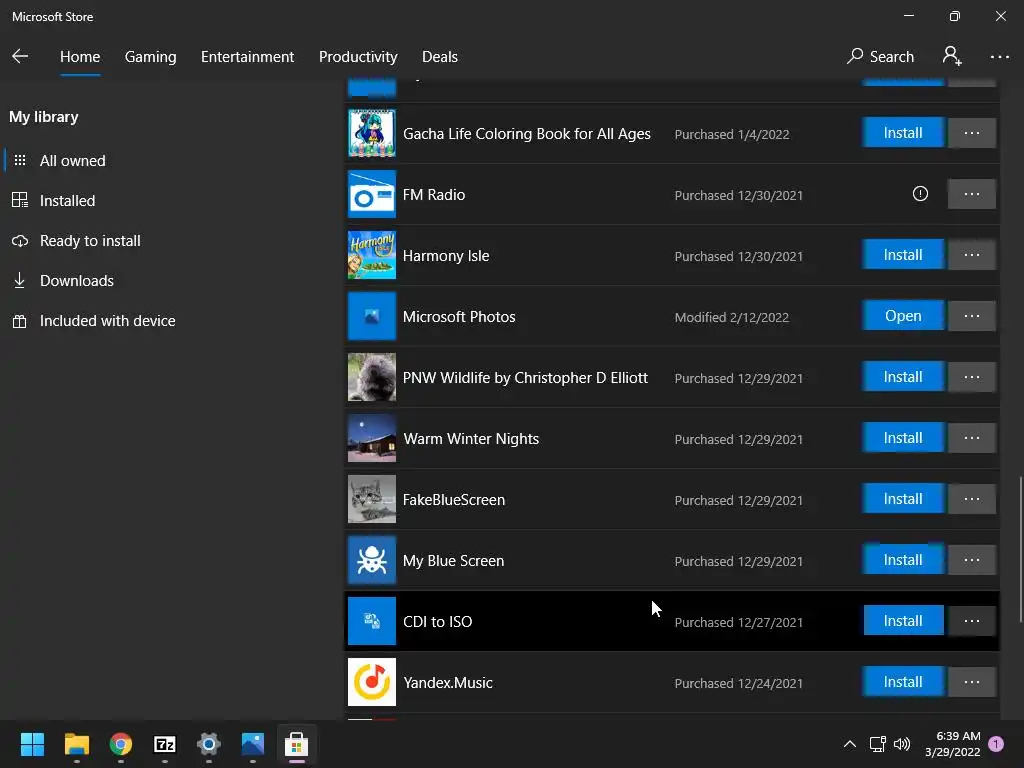Select the All owned grid icon
The width and height of the screenshot is (1024, 768).
pyautogui.click(x=20, y=161)
